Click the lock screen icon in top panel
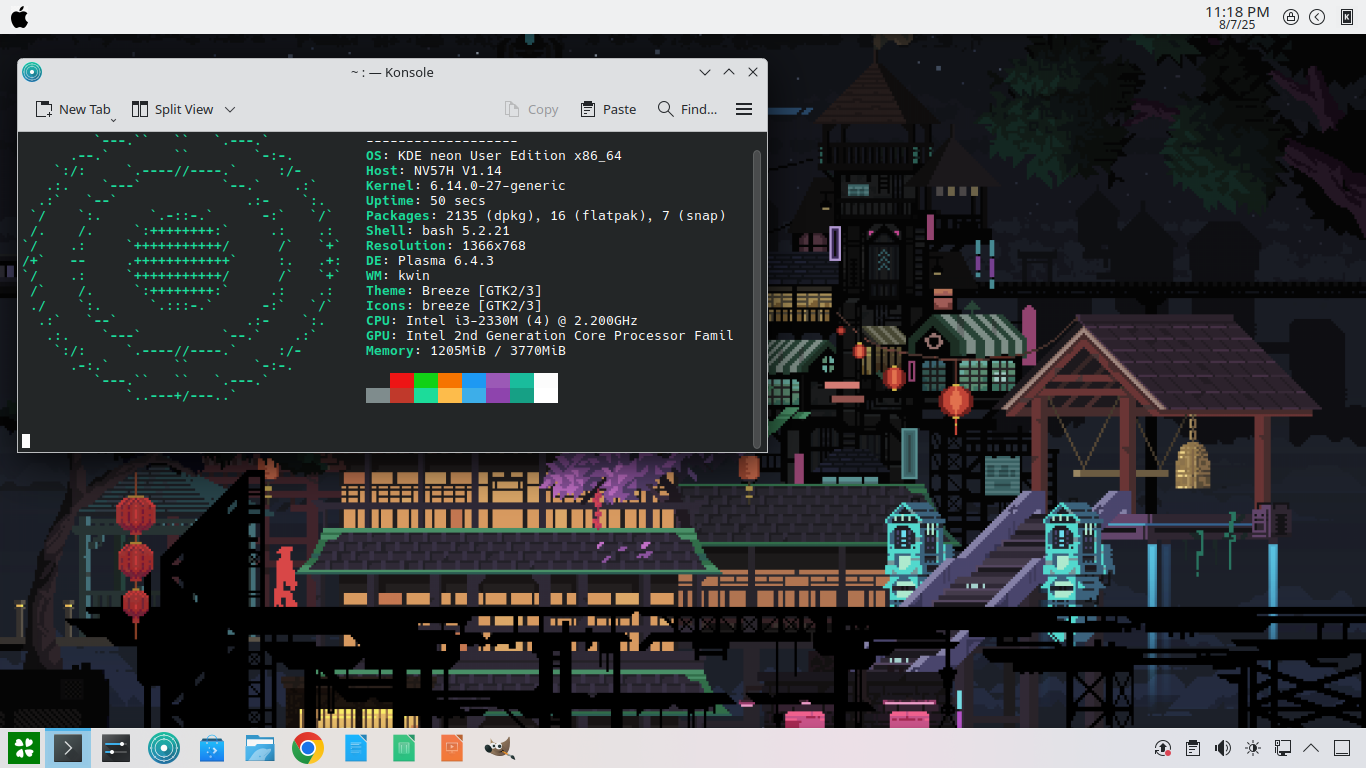The image size is (1366, 768). point(1291,17)
